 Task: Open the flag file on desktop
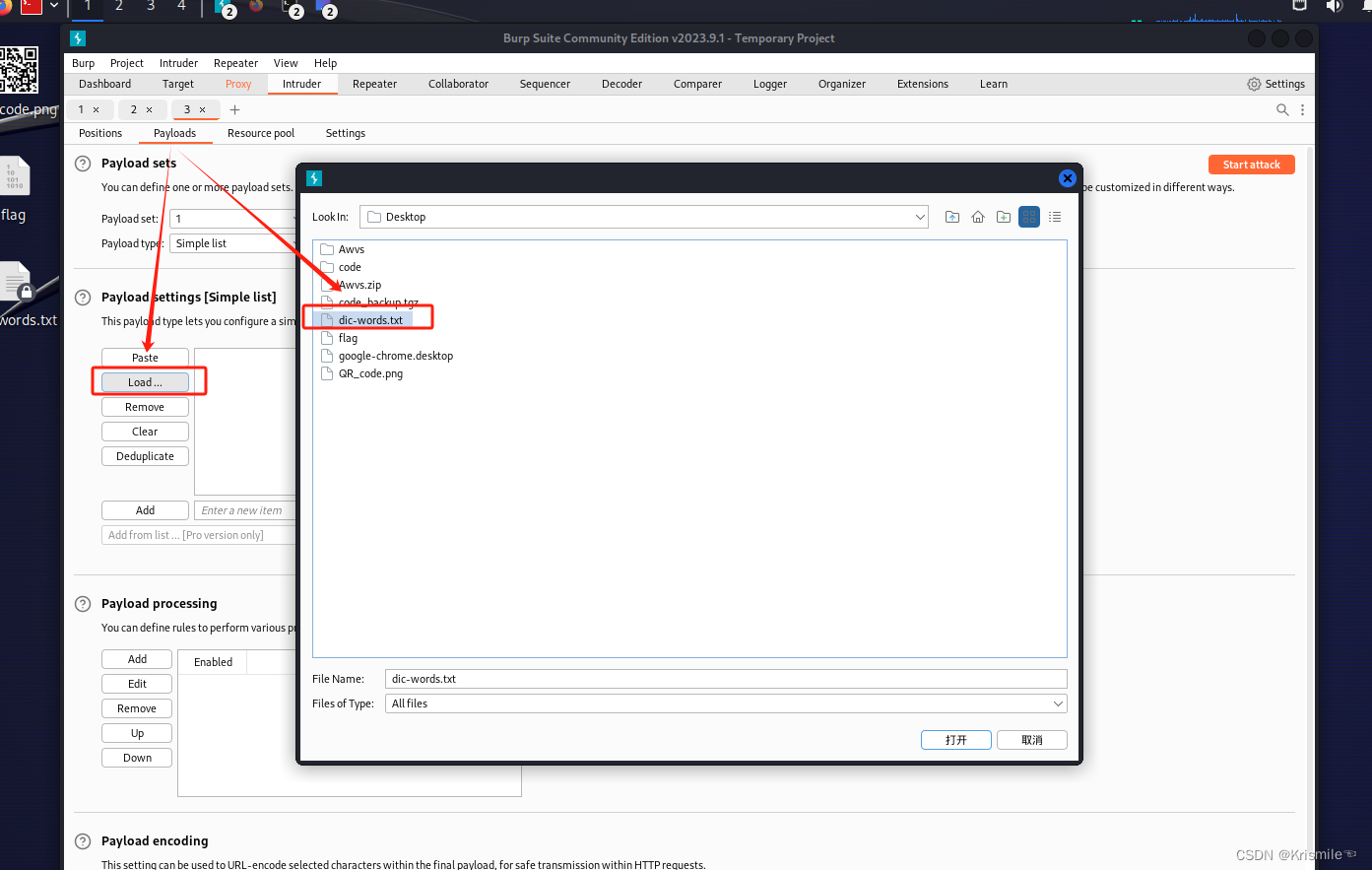15,187
